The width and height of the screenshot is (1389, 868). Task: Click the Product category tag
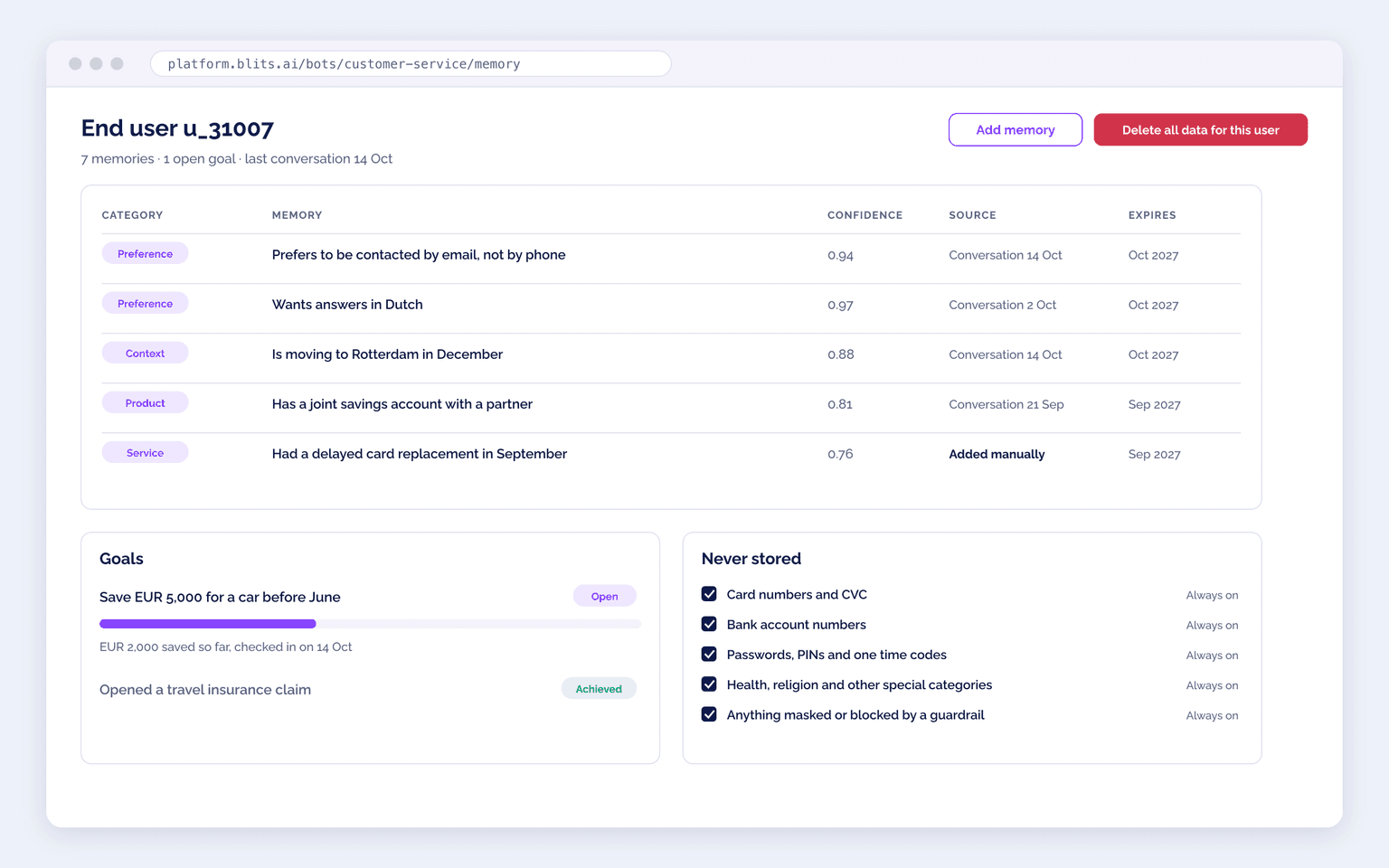coord(145,402)
